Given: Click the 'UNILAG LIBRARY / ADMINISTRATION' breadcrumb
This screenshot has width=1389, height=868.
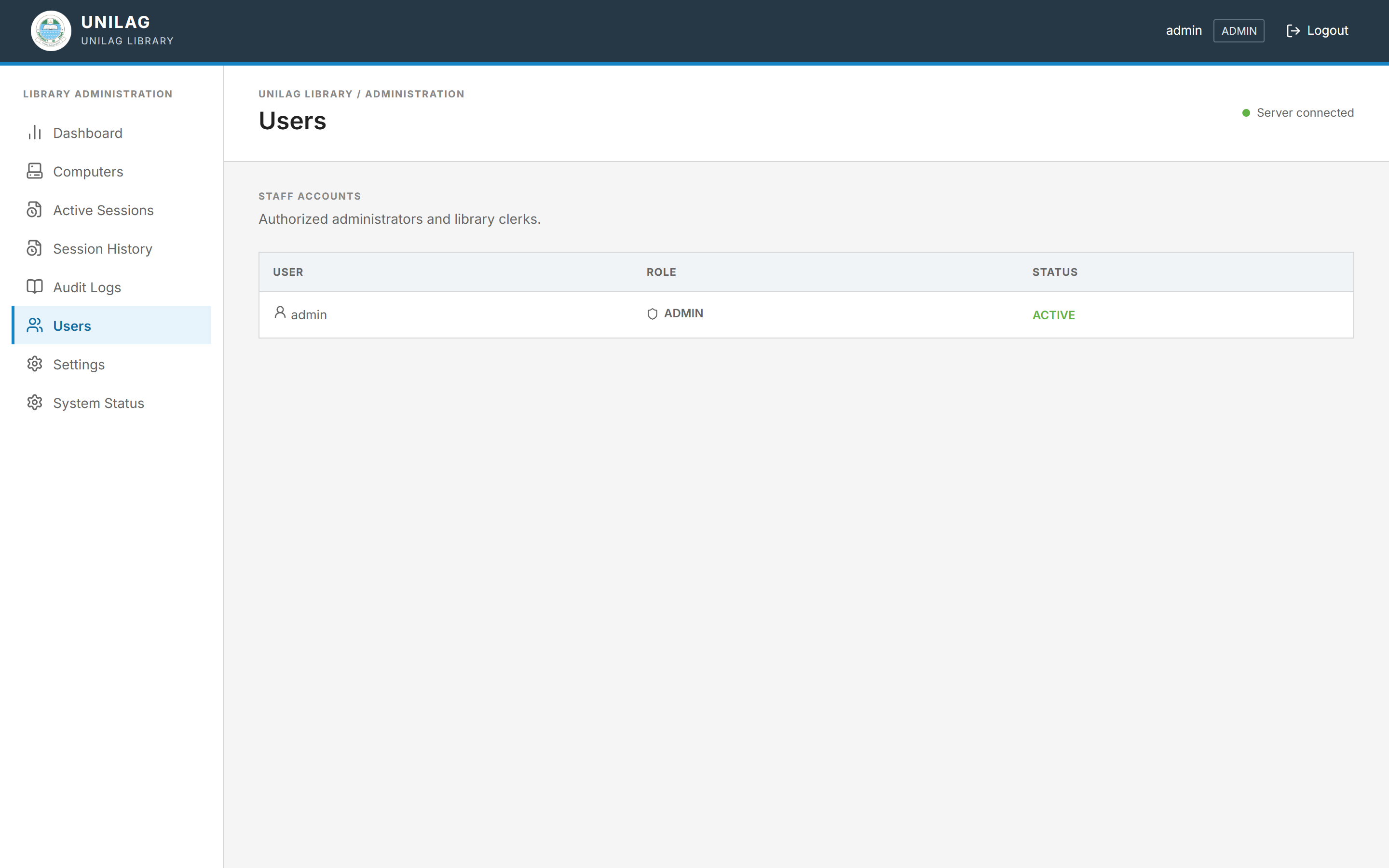Looking at the screenshot, I should (361, 94).
